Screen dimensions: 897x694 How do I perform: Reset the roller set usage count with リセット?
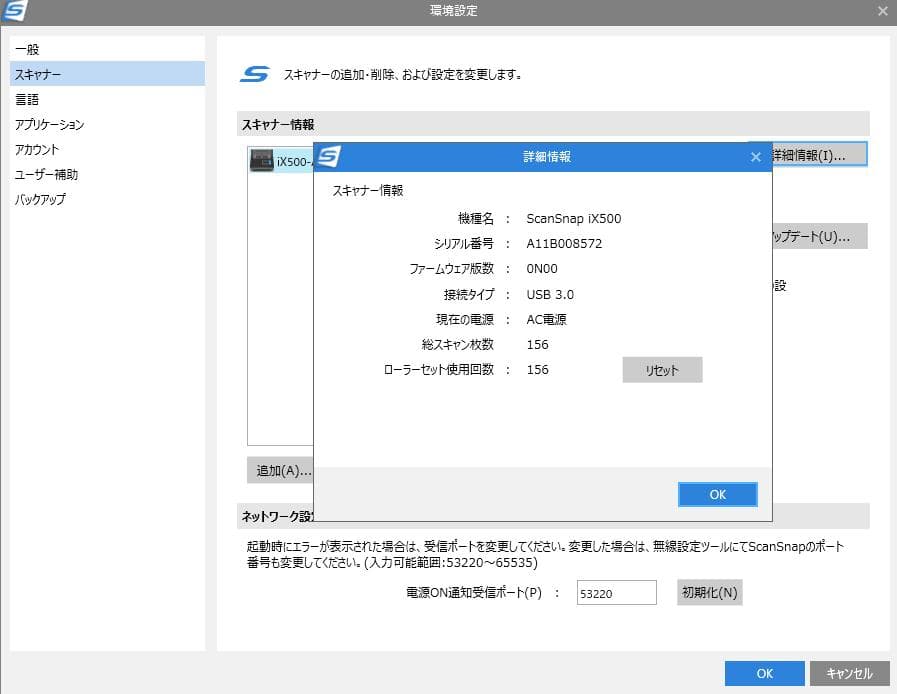tap(662, 369)
